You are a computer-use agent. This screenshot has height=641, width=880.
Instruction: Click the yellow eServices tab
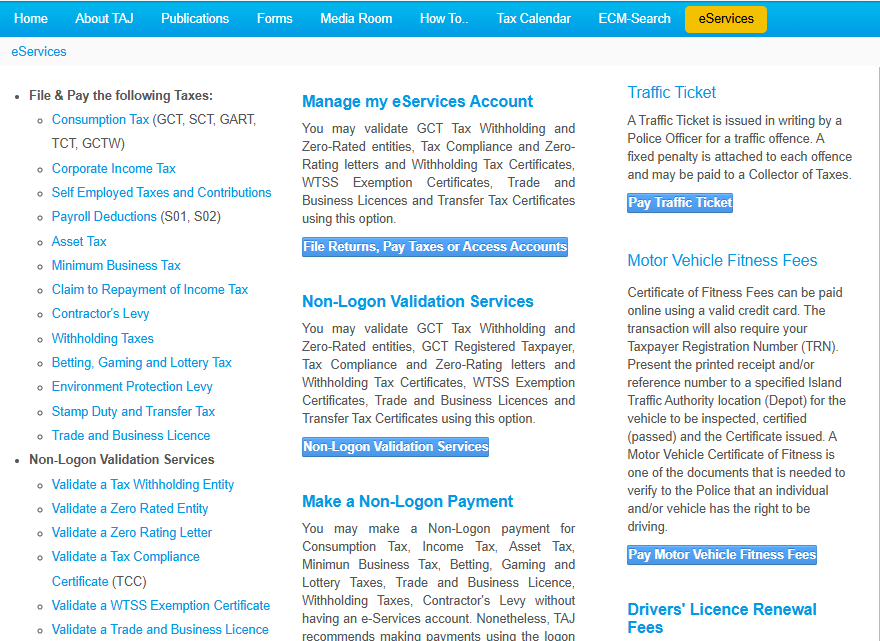pos(726,19)
